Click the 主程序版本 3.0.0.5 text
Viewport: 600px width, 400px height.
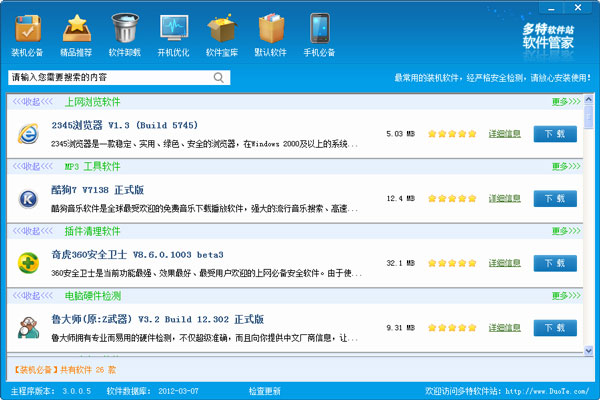click(51, 391)
